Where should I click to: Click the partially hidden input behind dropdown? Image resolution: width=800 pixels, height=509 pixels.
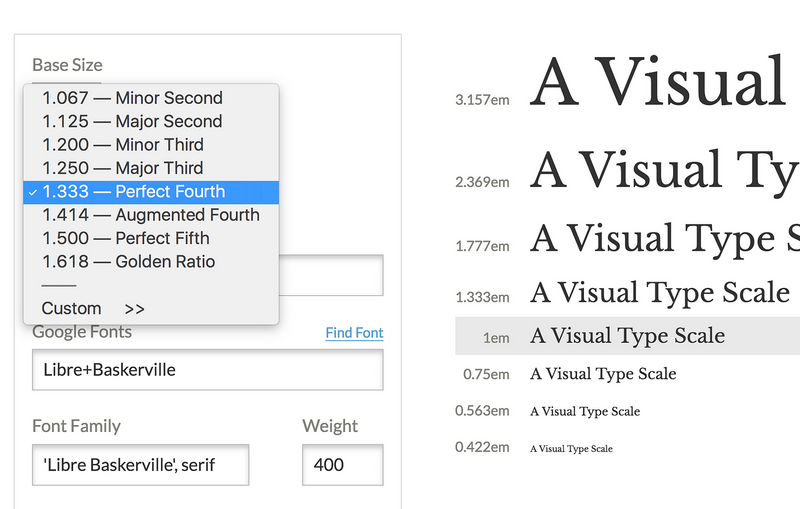click(x=331, y=275)
